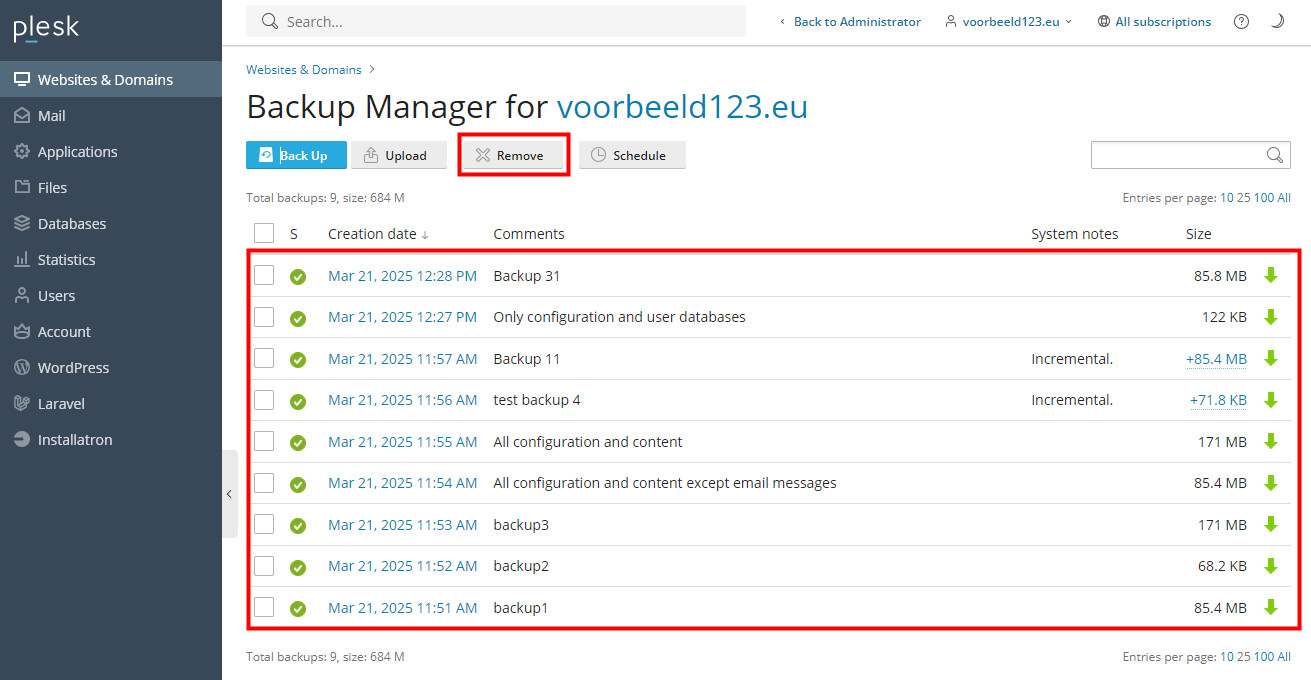Download the backup3 file
The width and height of the screenshot is (1311, 680).
tap(1271, 524)
